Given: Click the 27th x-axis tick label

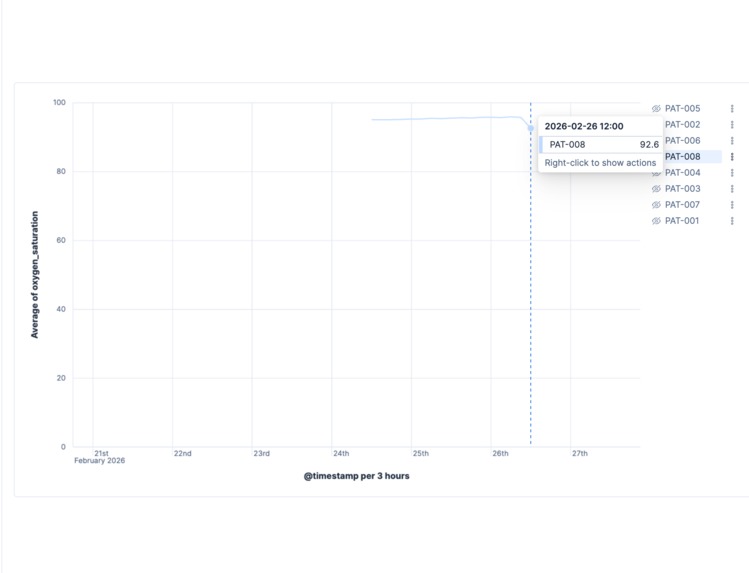Looking at the screenshot, I should 580,453.
